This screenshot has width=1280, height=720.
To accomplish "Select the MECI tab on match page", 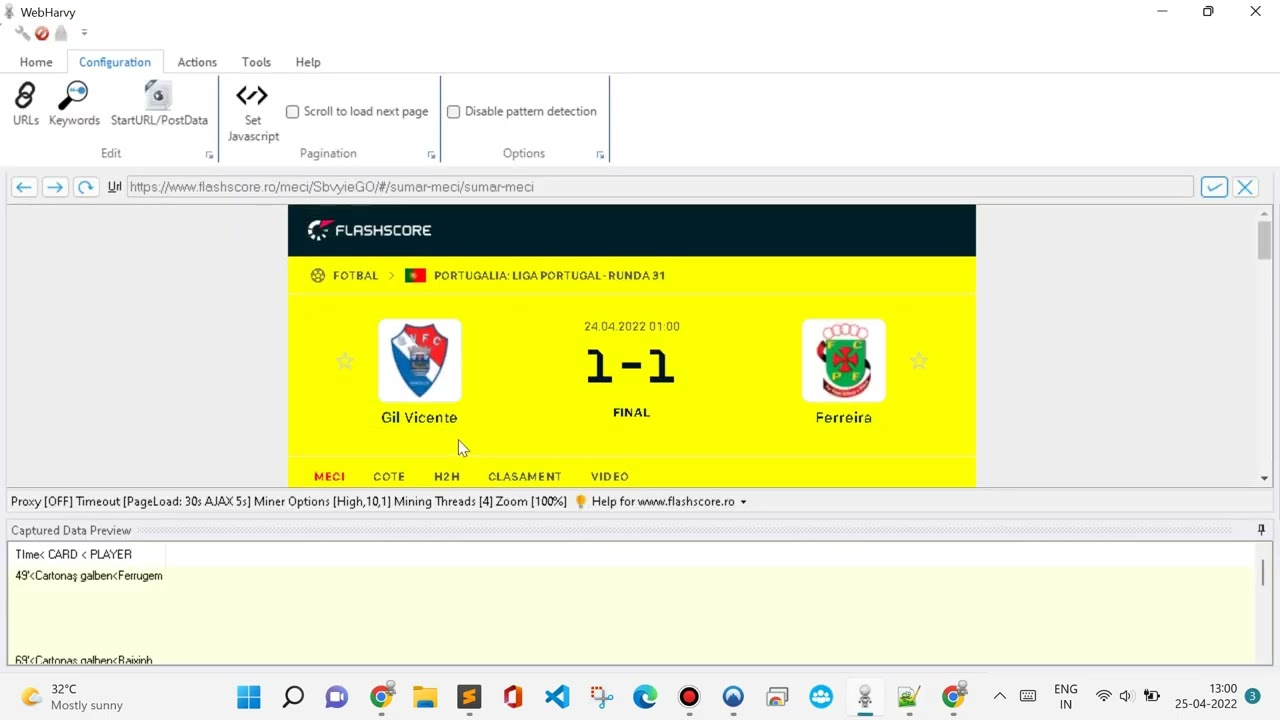I will pos(329,477).
